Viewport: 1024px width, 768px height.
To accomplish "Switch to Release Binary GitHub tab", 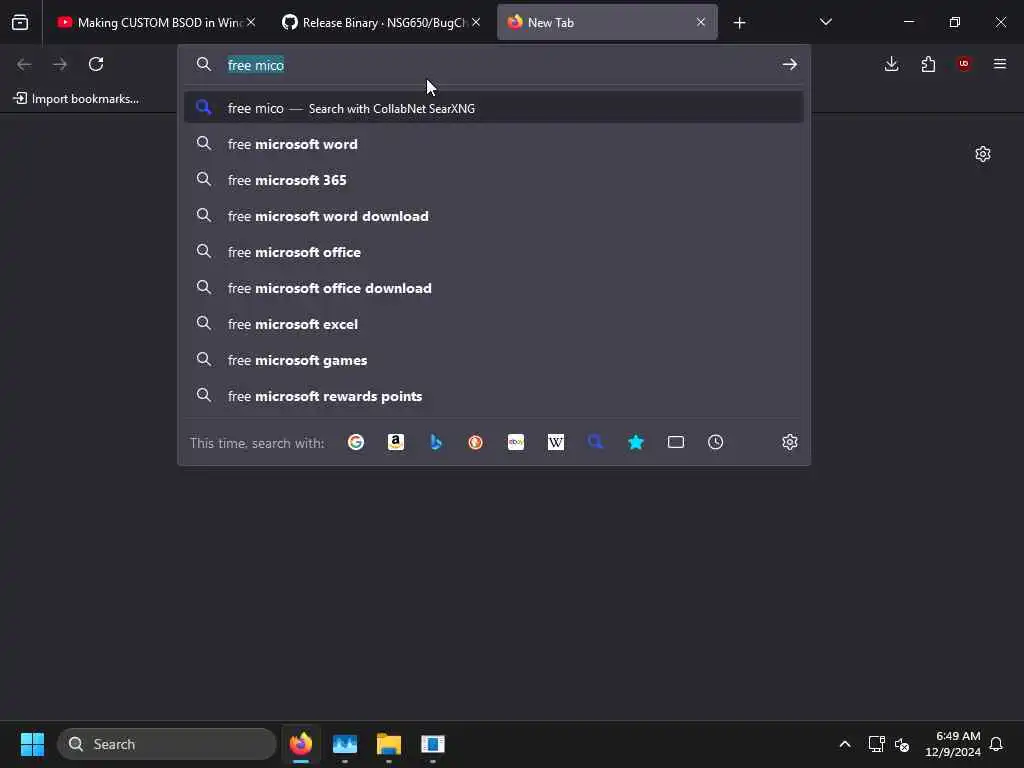I will 379,23.
